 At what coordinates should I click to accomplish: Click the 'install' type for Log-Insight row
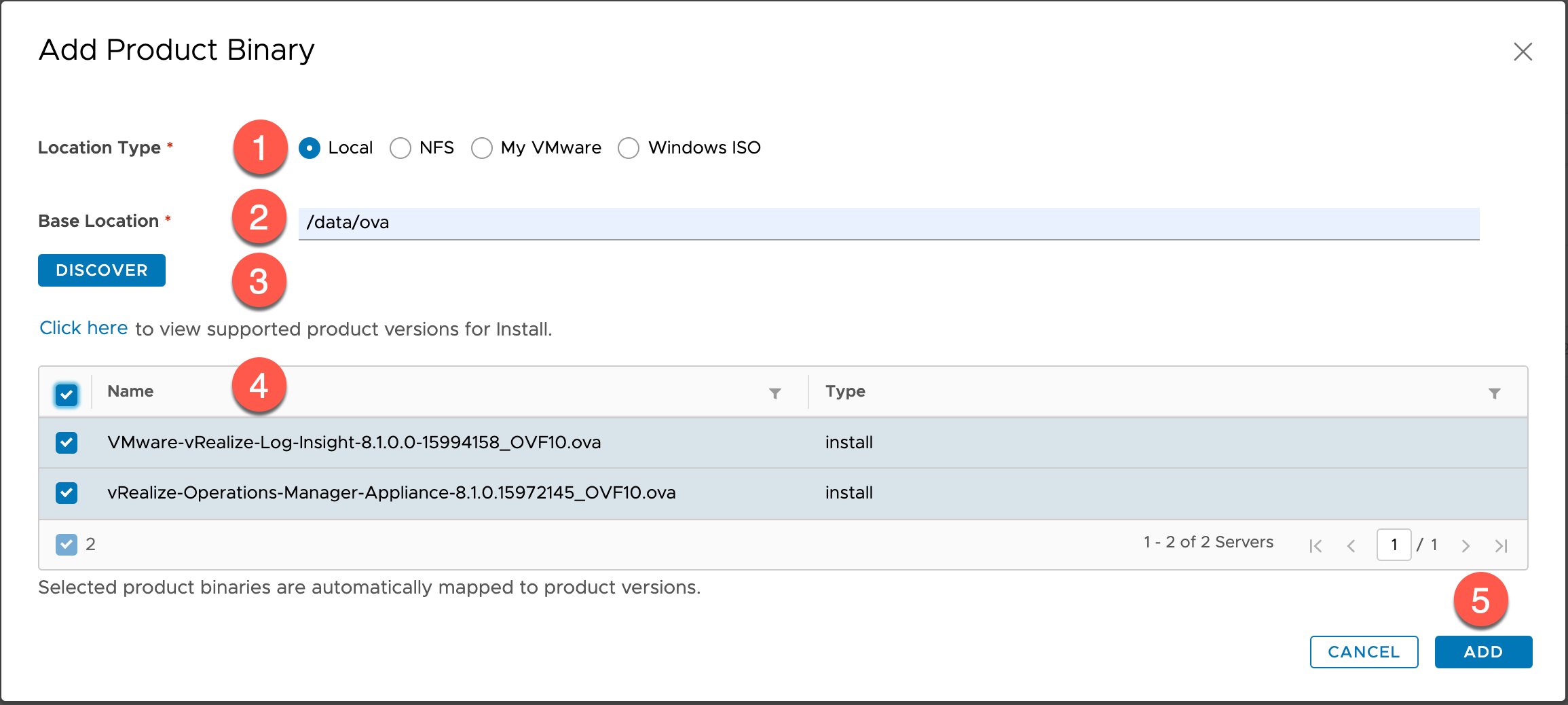click(x=849, y=442)
